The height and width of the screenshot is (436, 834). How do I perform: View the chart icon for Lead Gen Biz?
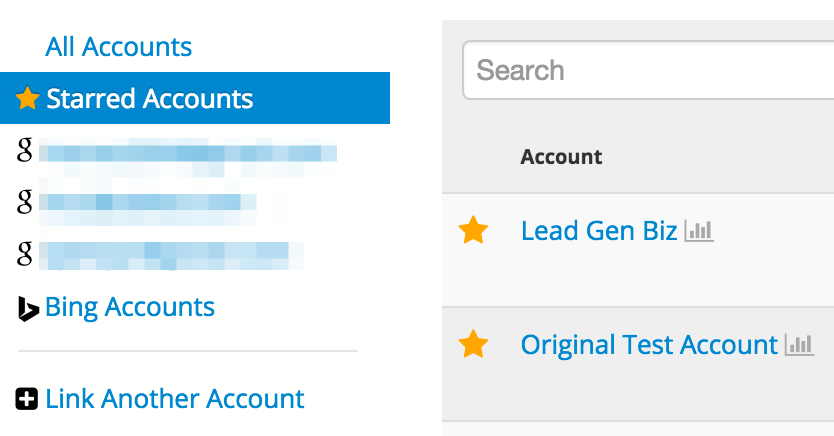click(698, 231)
